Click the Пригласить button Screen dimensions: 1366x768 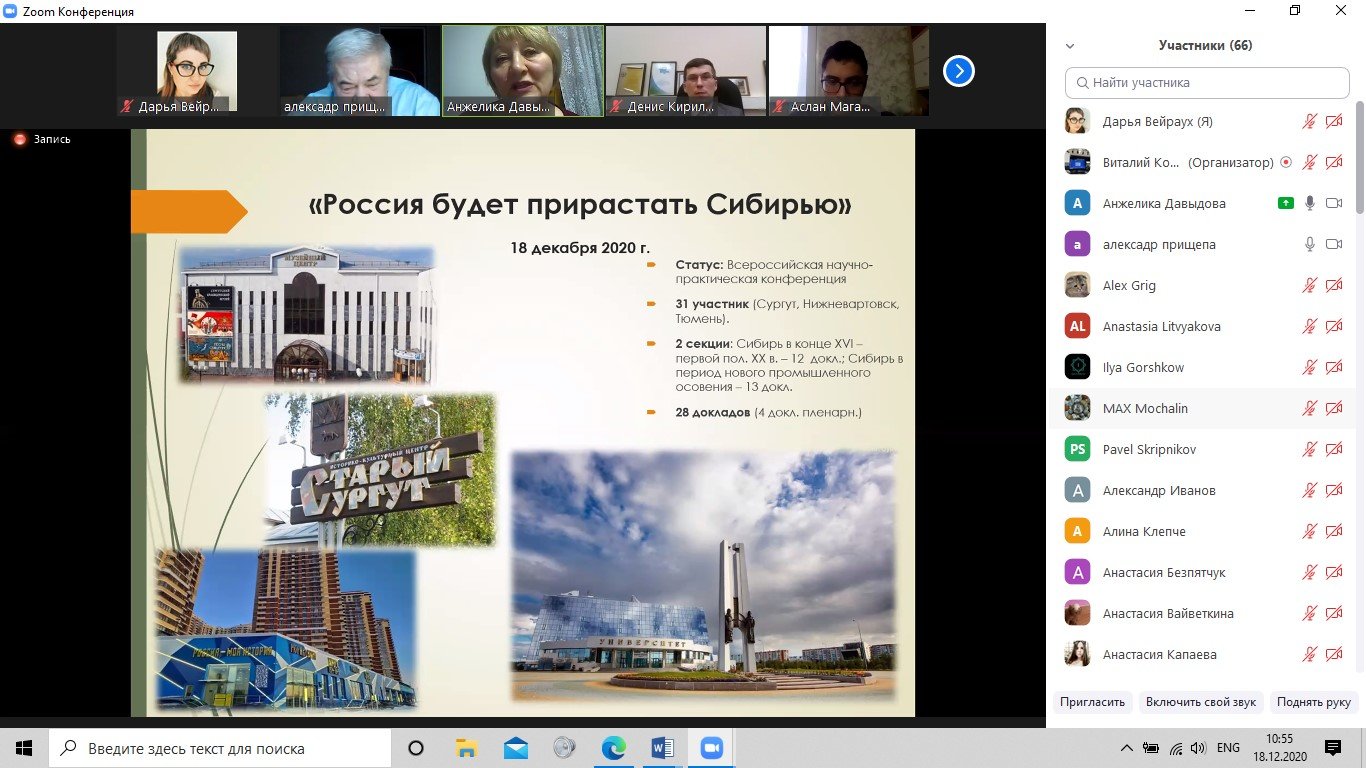tap(1093, 702)
